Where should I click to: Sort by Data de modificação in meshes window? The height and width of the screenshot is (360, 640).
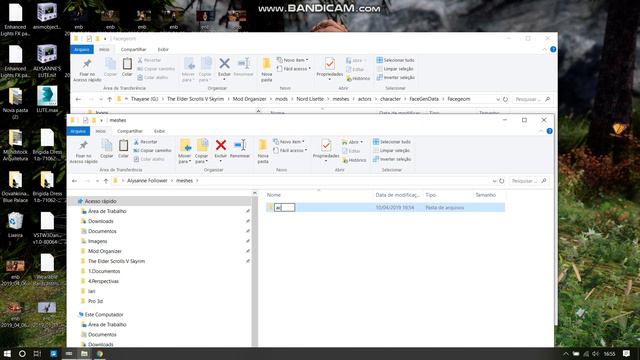pos(397,195)
